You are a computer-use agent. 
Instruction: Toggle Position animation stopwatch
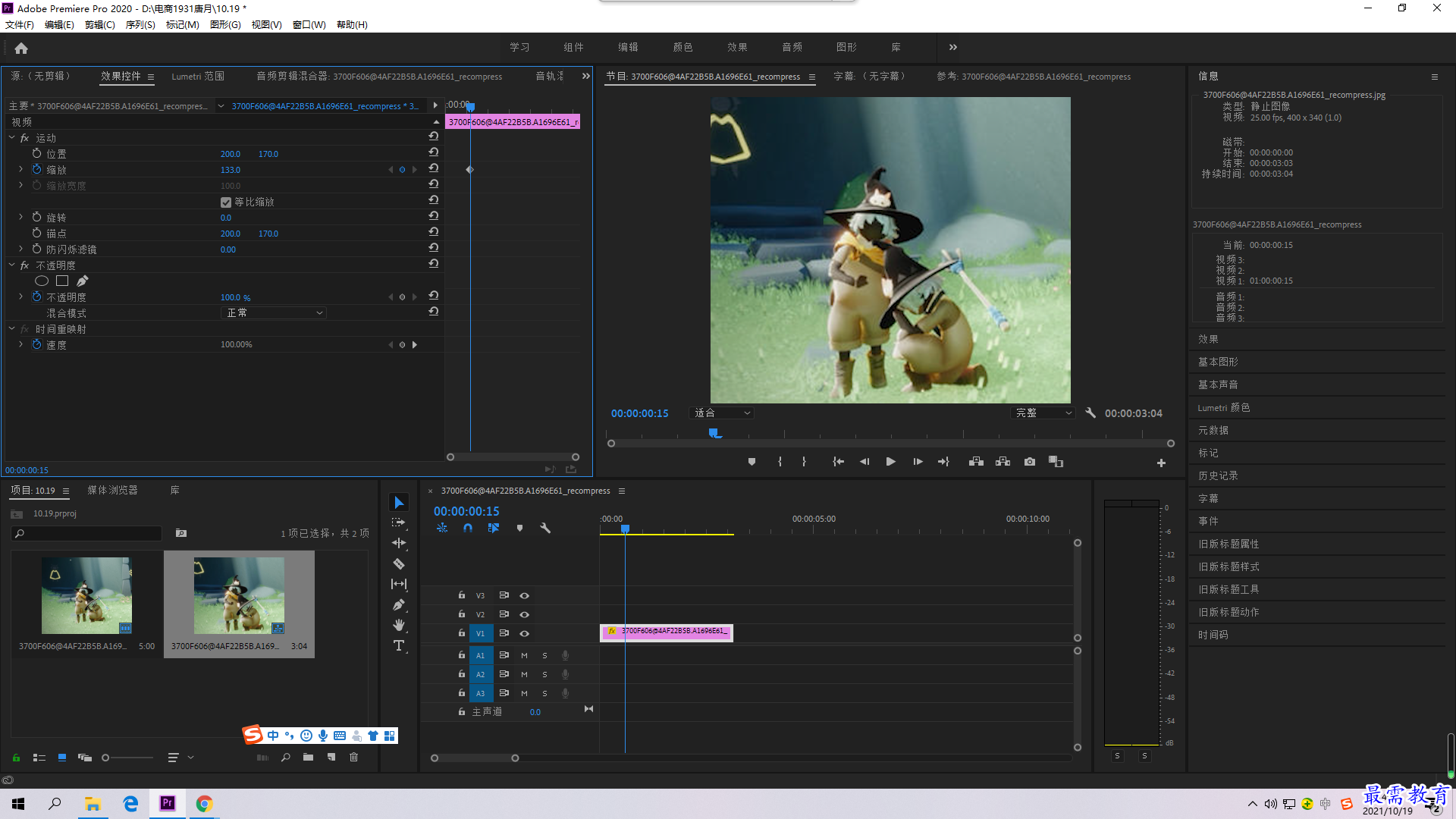[x=36, y=154]
